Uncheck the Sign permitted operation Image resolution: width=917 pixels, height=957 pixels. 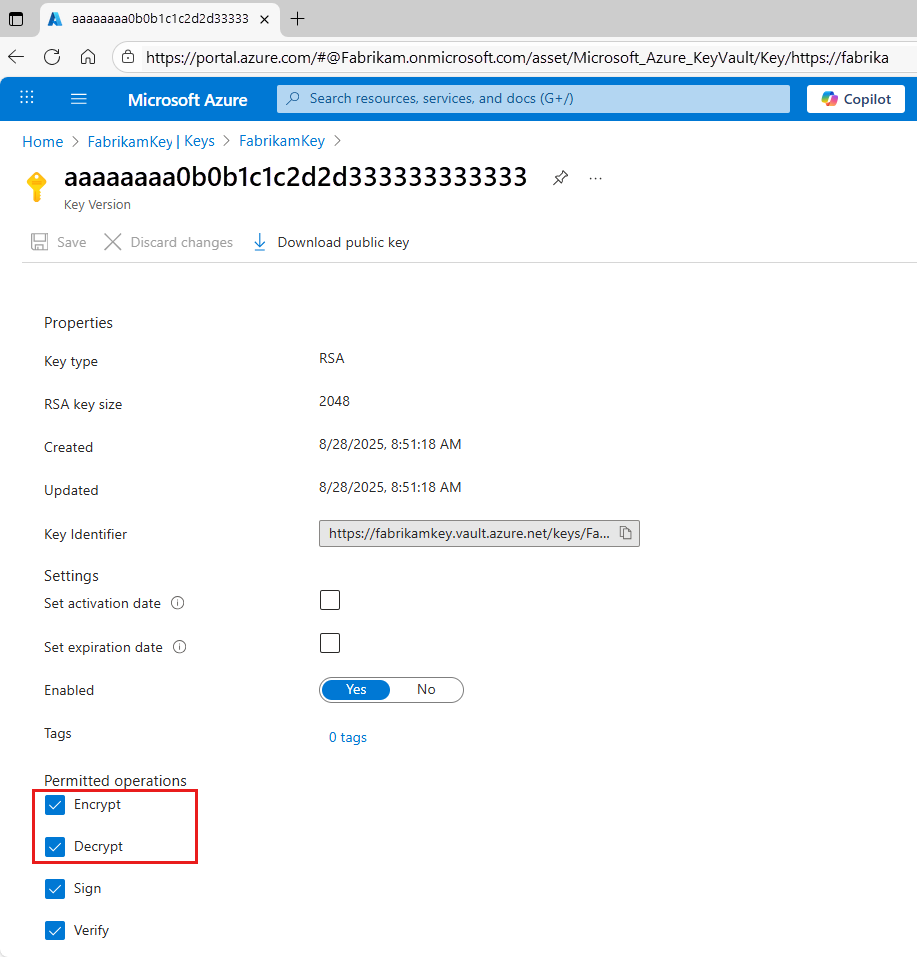click(54, 888)
